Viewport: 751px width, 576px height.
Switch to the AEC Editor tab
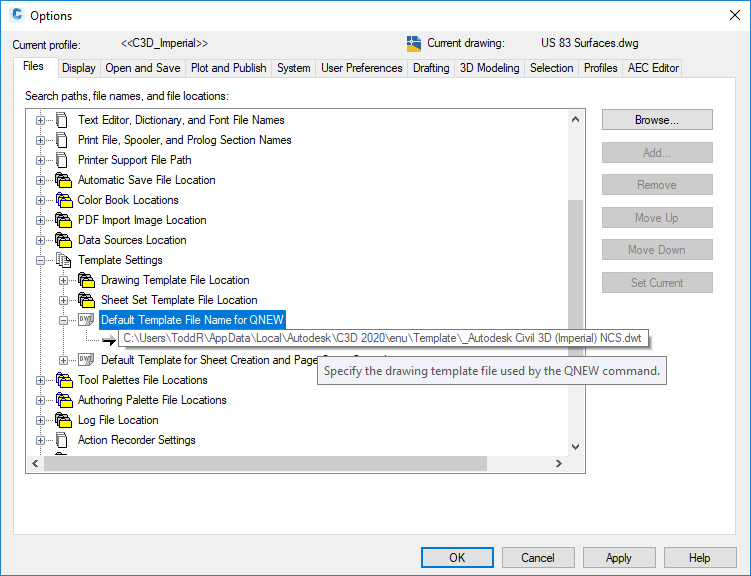tap(653, 68)
